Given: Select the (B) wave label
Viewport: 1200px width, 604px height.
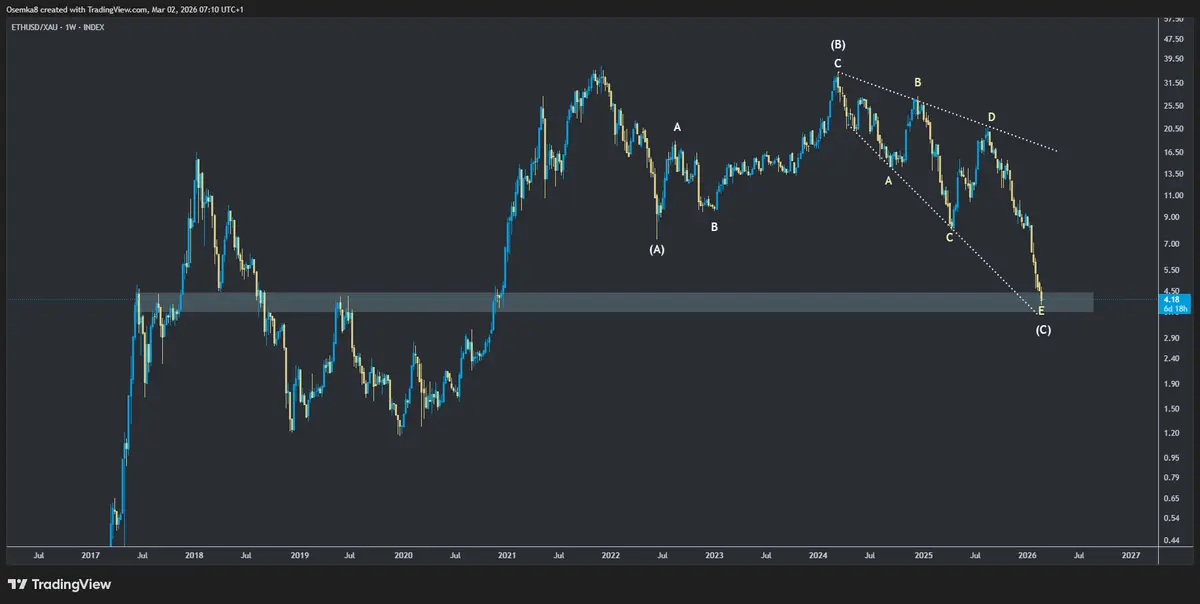Looking at the screenshot, I should (838, 45).
